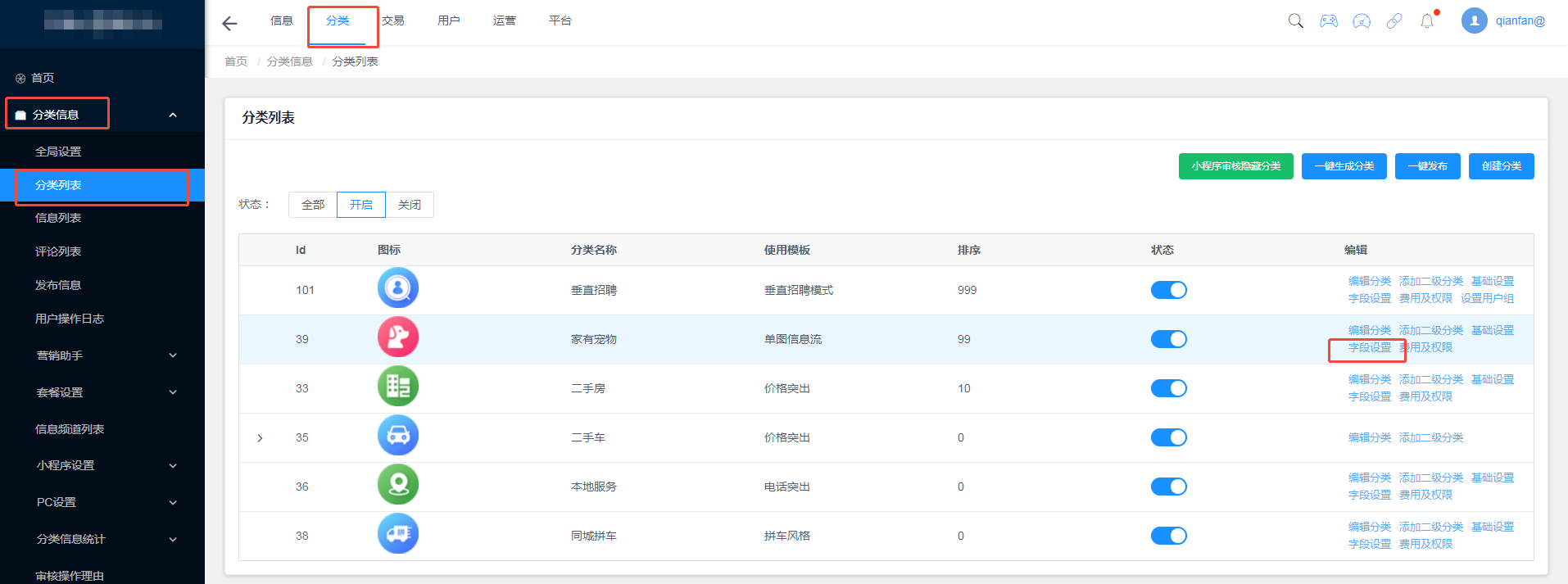Open 字段设置 for 家有宠物
Image resolution: width=1568 pixels, height=584 pixels.
(x=1369, y=347)
